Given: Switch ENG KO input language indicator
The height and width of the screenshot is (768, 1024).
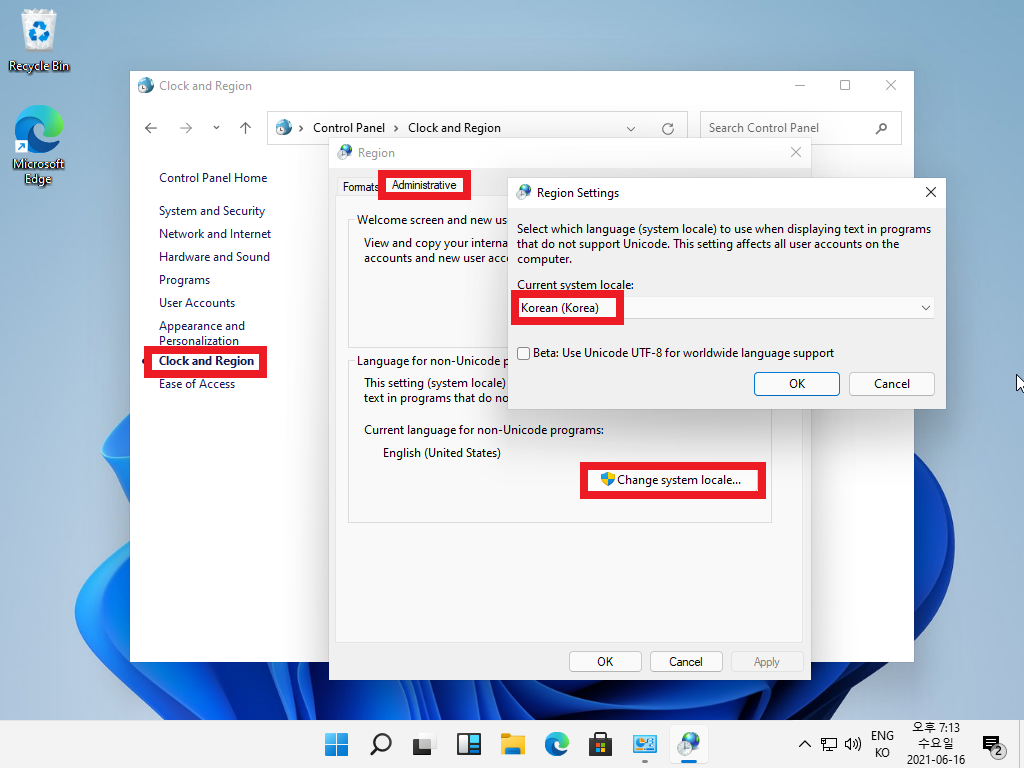Looking at the screenshot, I should tap(882, 744).
